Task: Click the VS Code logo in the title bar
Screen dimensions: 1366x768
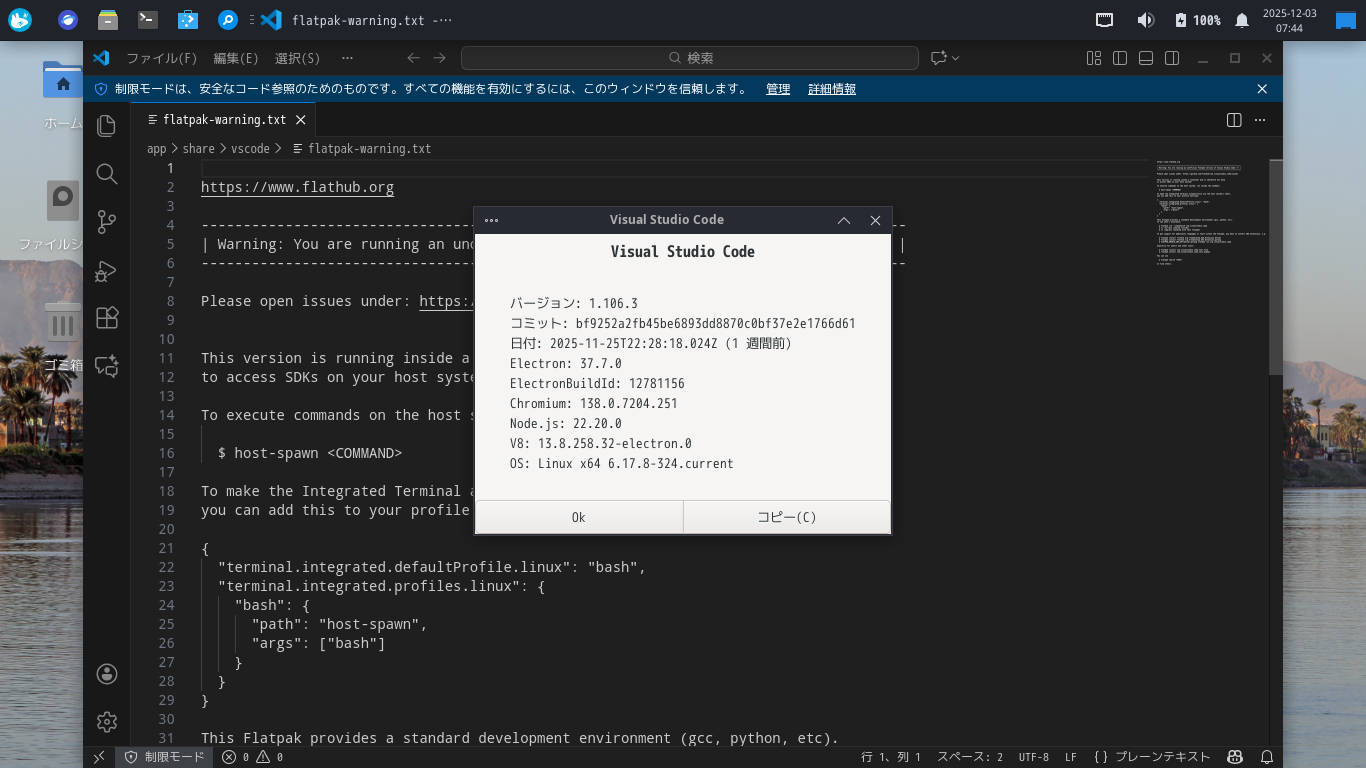Action: tap(101, 58)
